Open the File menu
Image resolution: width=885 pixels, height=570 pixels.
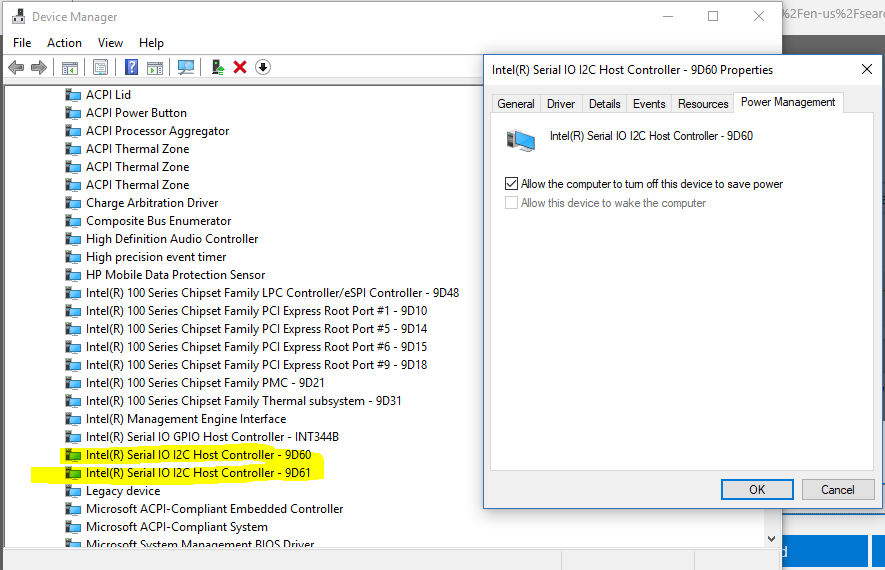(22, 43)
